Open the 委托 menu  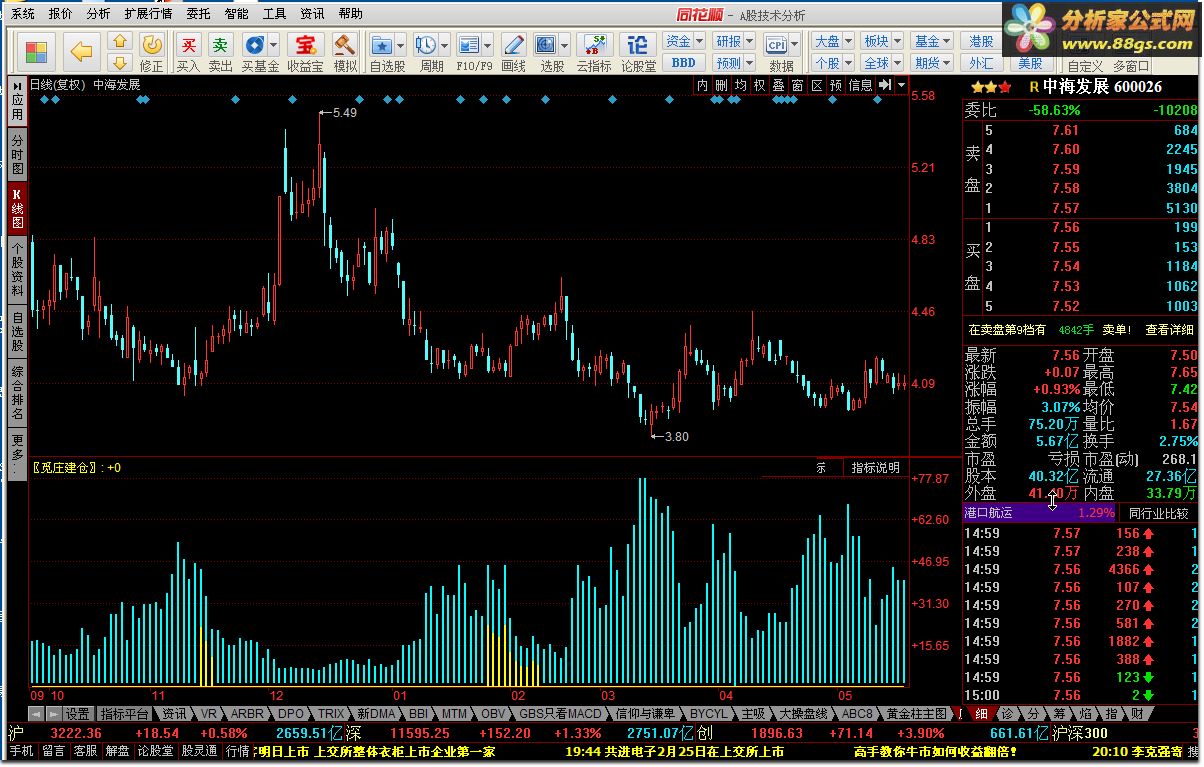pos(198,14)
